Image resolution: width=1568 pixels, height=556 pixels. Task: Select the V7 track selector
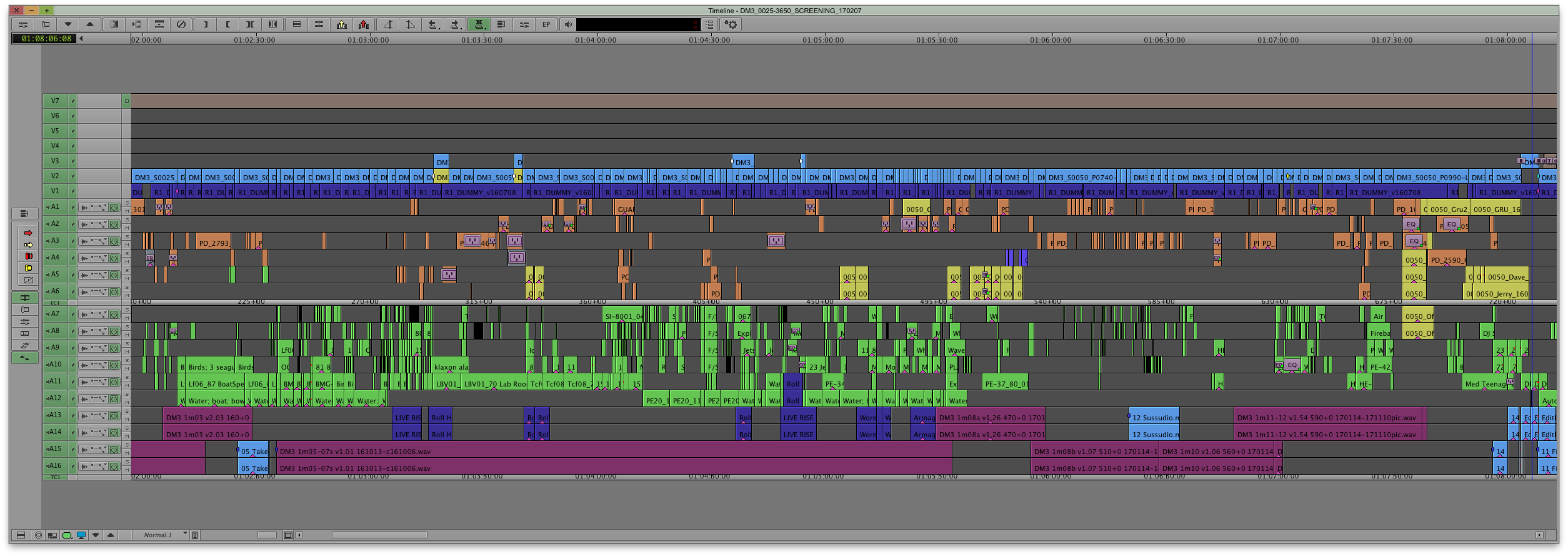[x=55, y=101]
